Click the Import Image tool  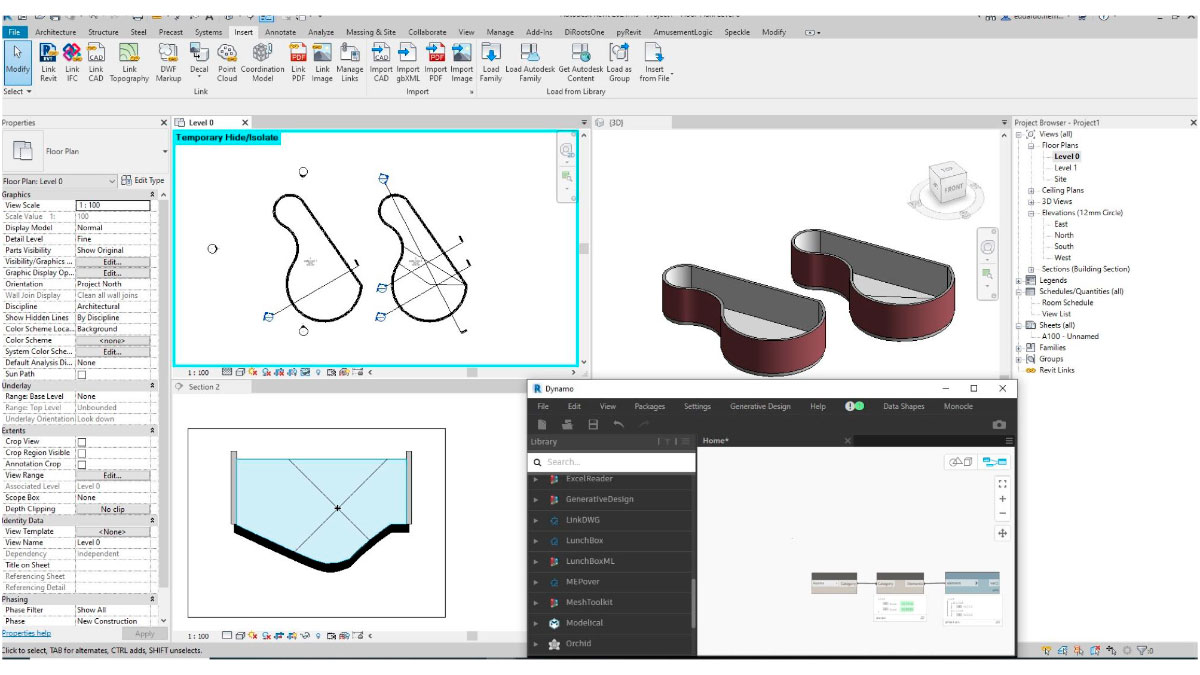(x=461, y=61)
